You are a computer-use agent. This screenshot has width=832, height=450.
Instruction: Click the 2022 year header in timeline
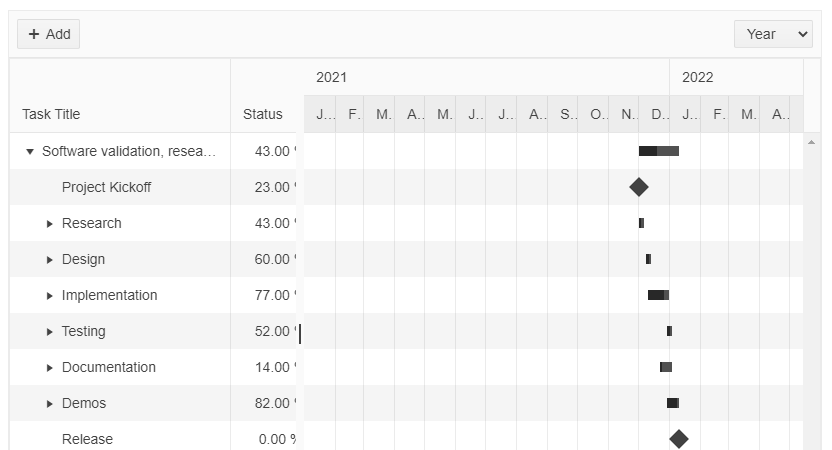(698, 77)
